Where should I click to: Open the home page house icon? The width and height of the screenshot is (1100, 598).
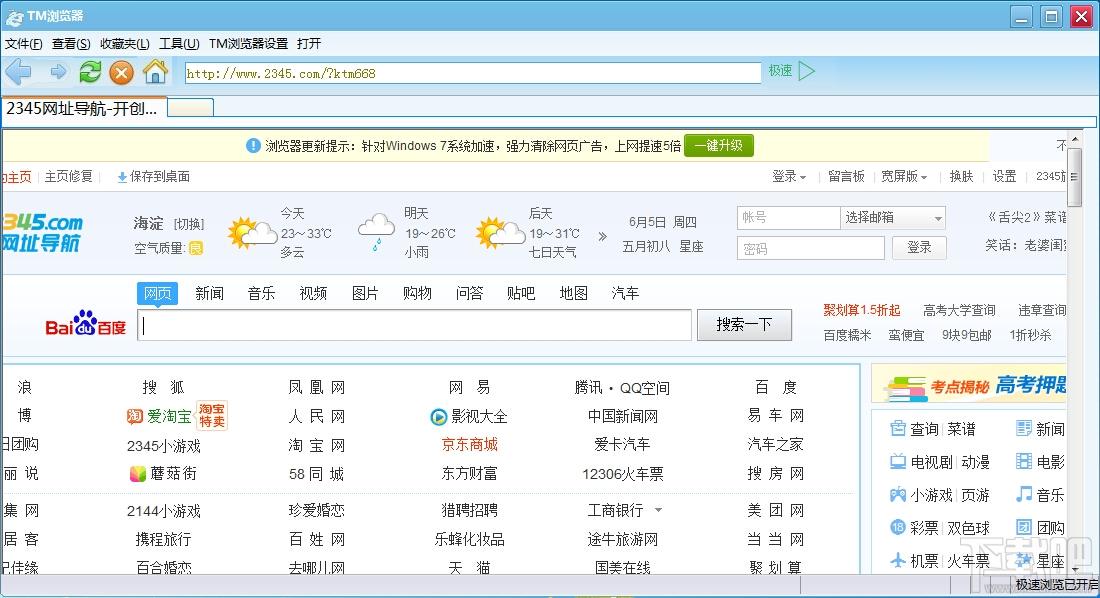coord(155,72)
